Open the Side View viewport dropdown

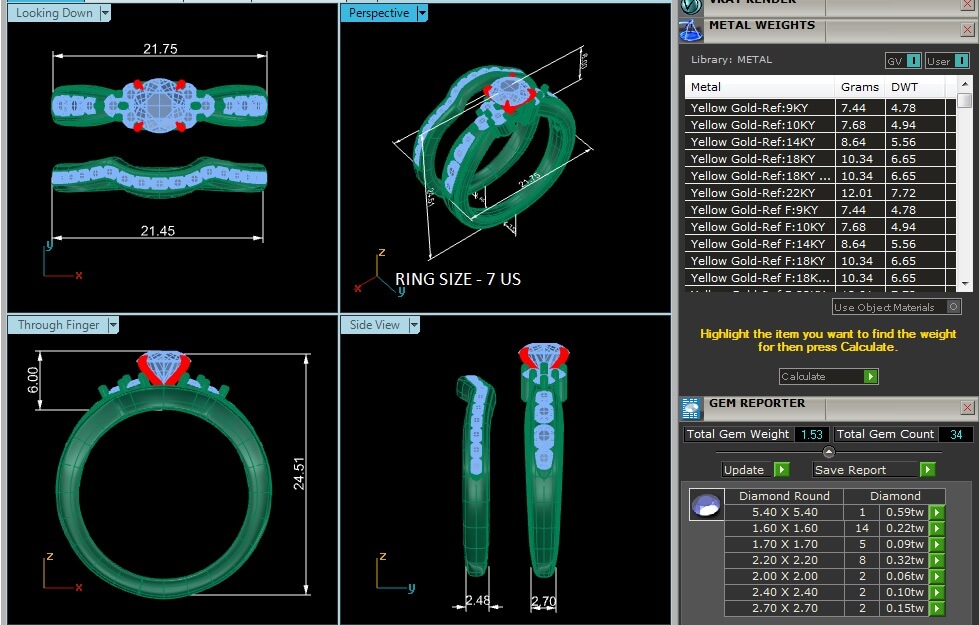413,325
